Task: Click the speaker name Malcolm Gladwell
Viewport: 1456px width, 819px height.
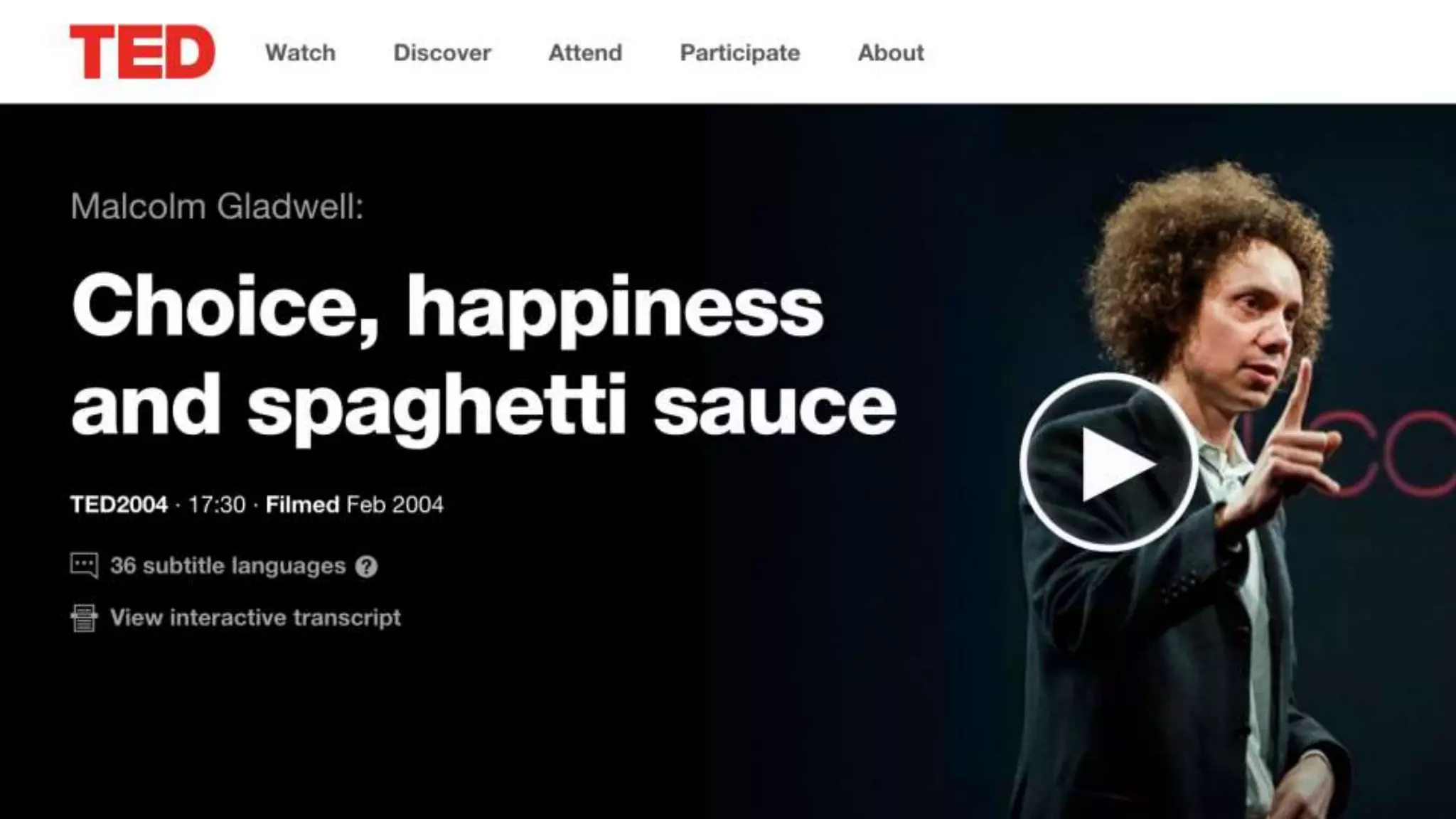Action: coord(217,207)
